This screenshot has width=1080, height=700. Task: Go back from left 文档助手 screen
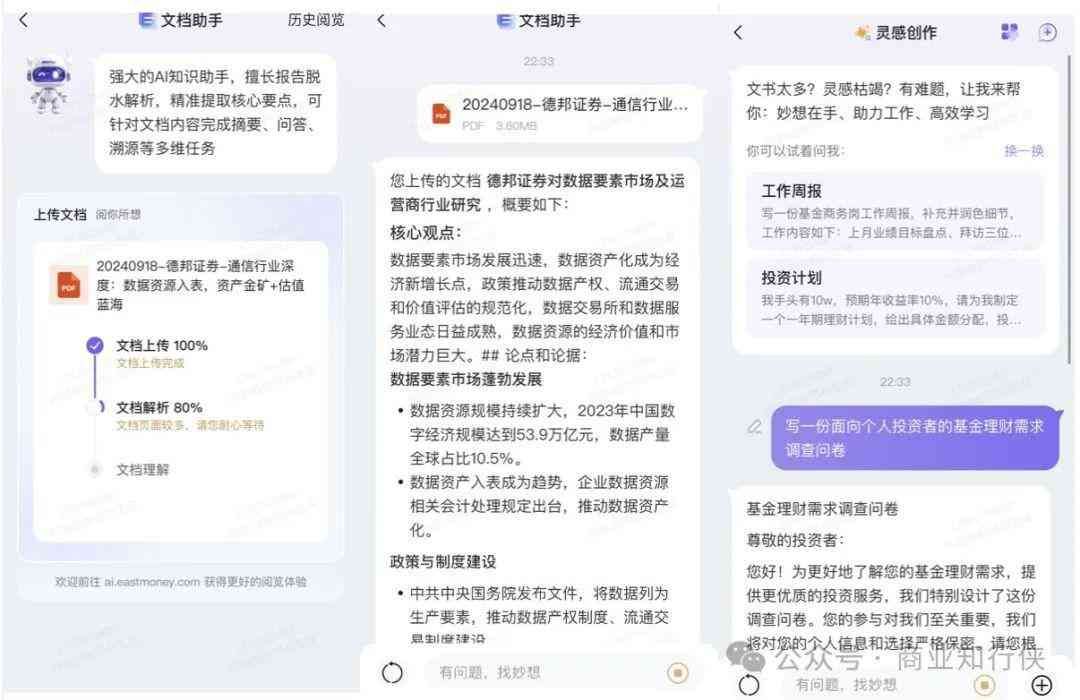tap(23, 20)
